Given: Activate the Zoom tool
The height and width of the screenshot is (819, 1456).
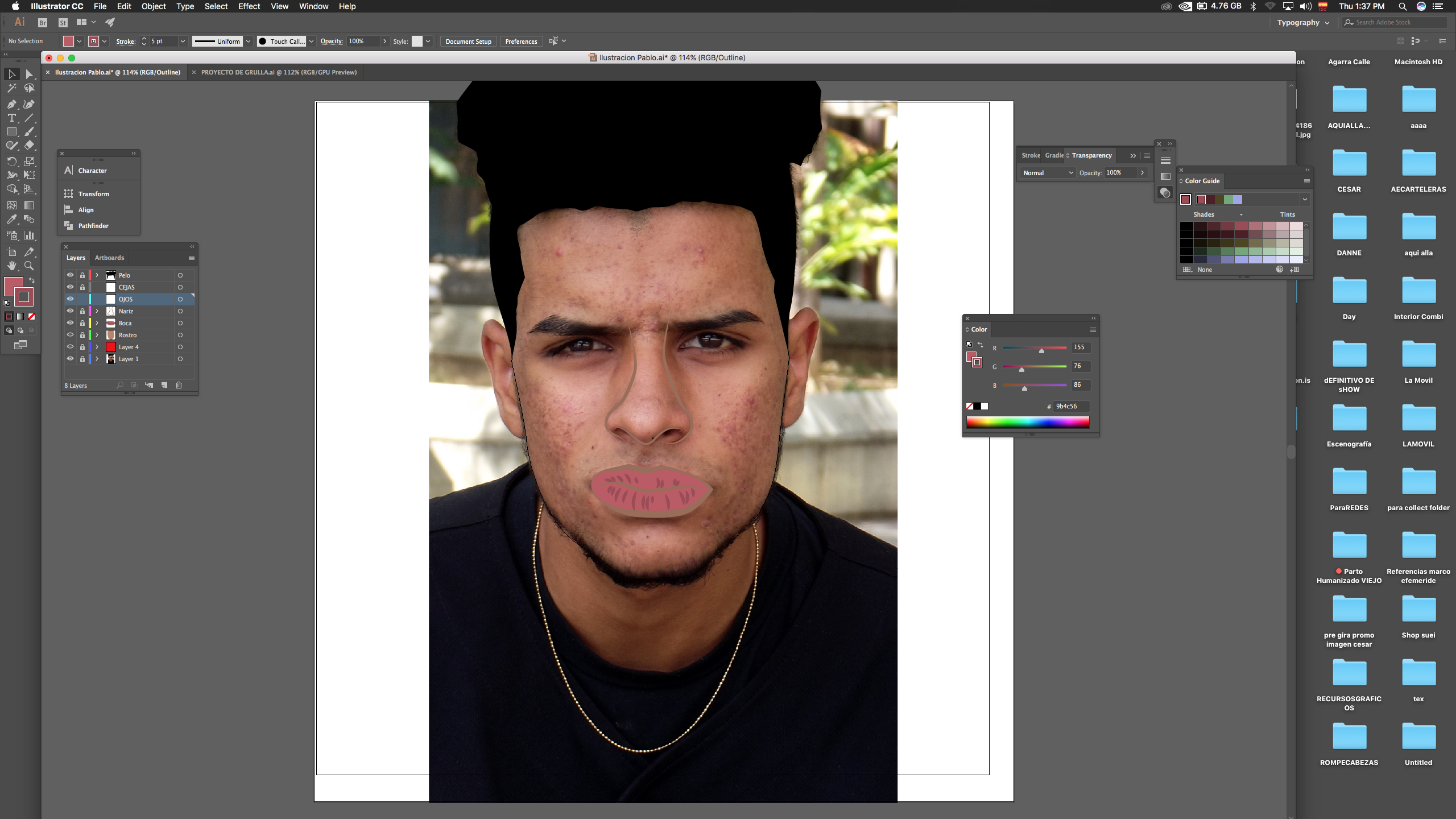Looking at the screenshot, I should [29, 266].
